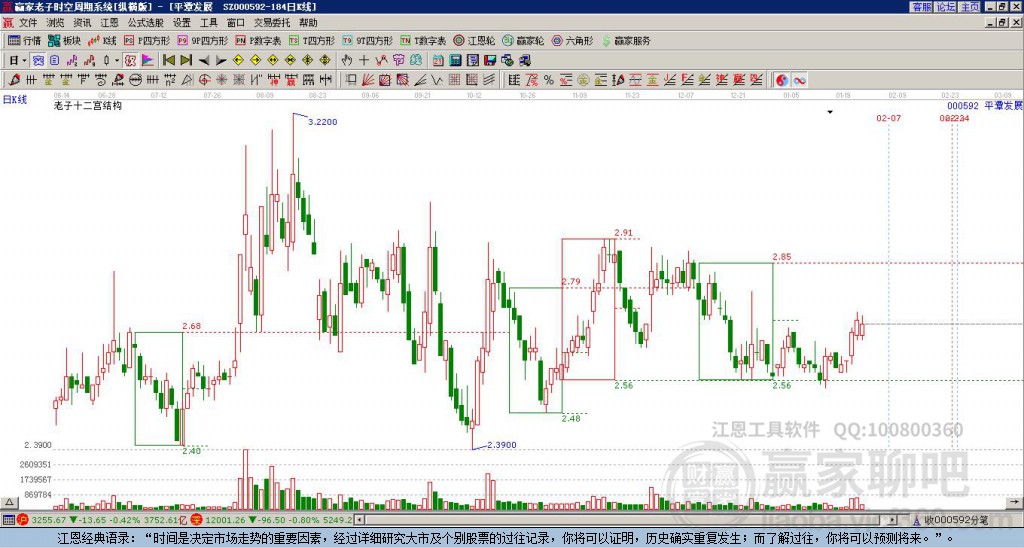Expand the candlestick style dropdown arrow

(x=117, y=61)
